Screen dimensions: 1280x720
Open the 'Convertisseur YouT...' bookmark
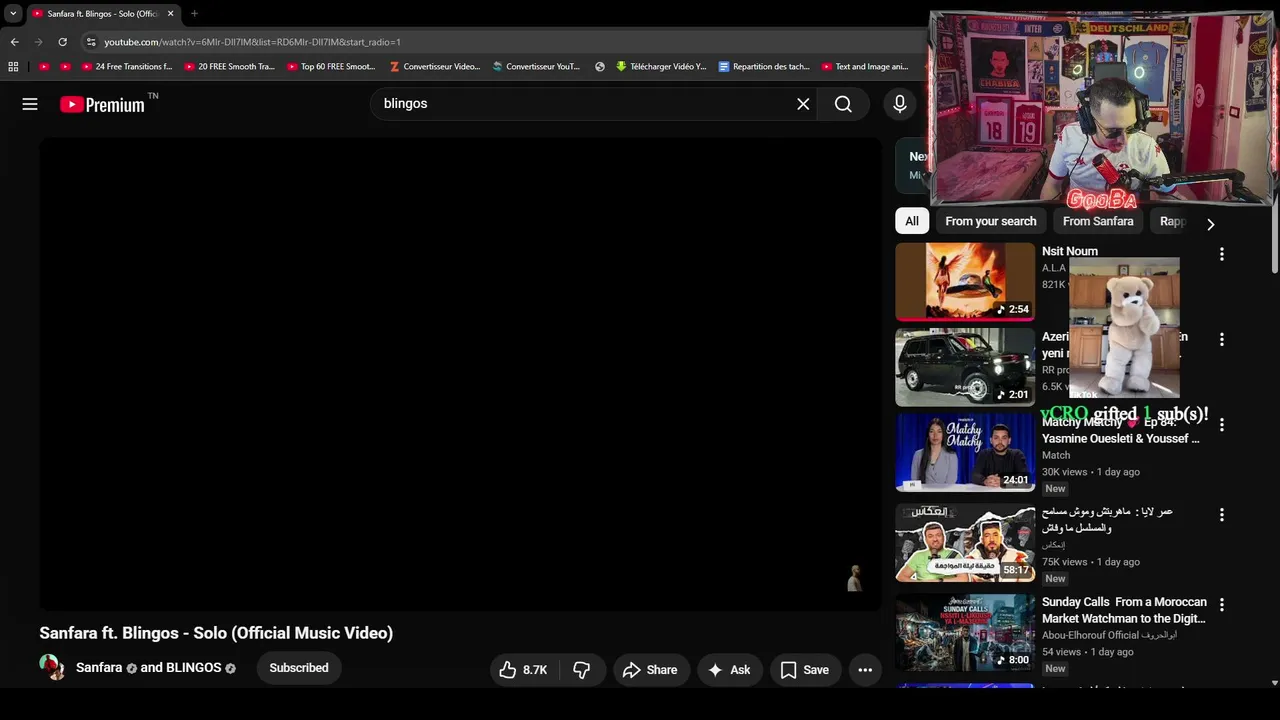[x=536, y=67]
